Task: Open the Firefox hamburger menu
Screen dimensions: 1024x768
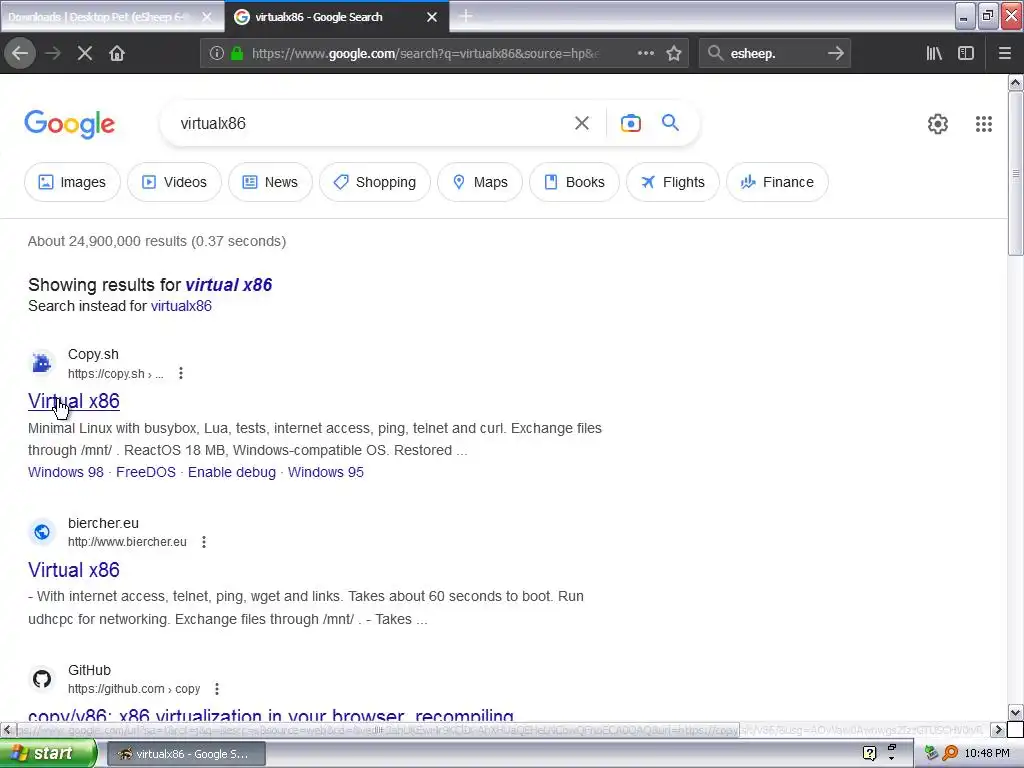Action: point(1005,54)
